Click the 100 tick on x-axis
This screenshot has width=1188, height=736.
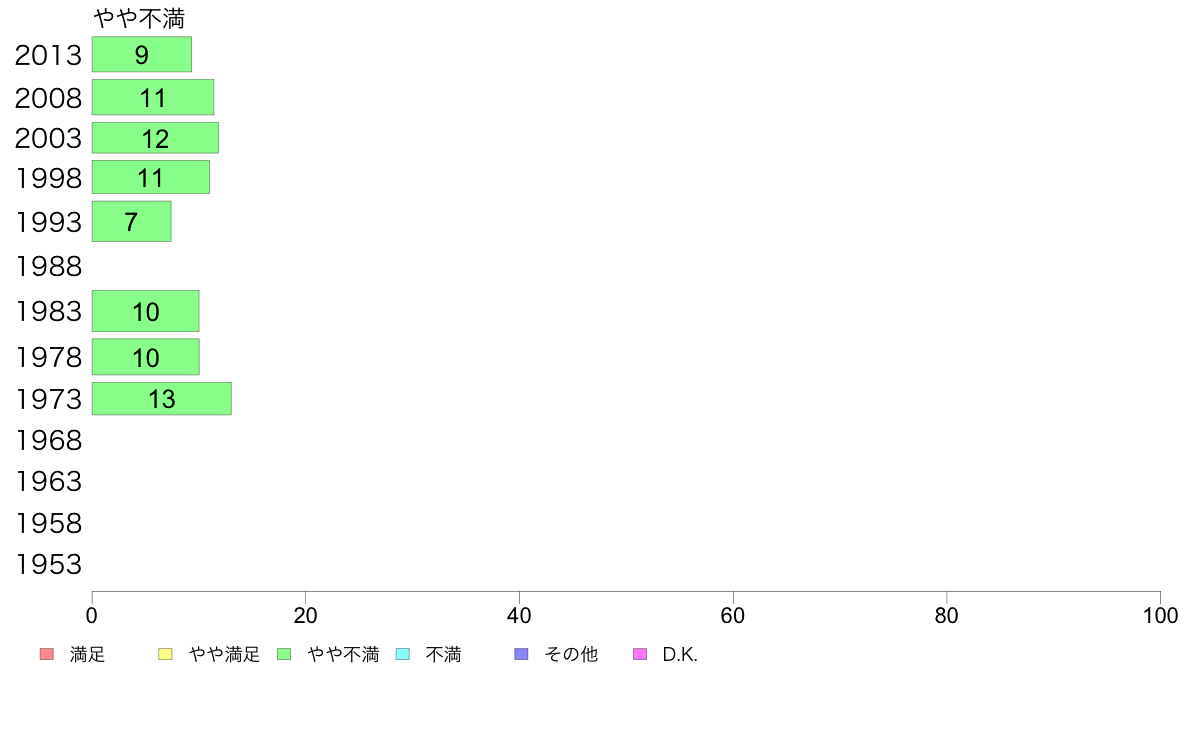tap(1160, 615)
